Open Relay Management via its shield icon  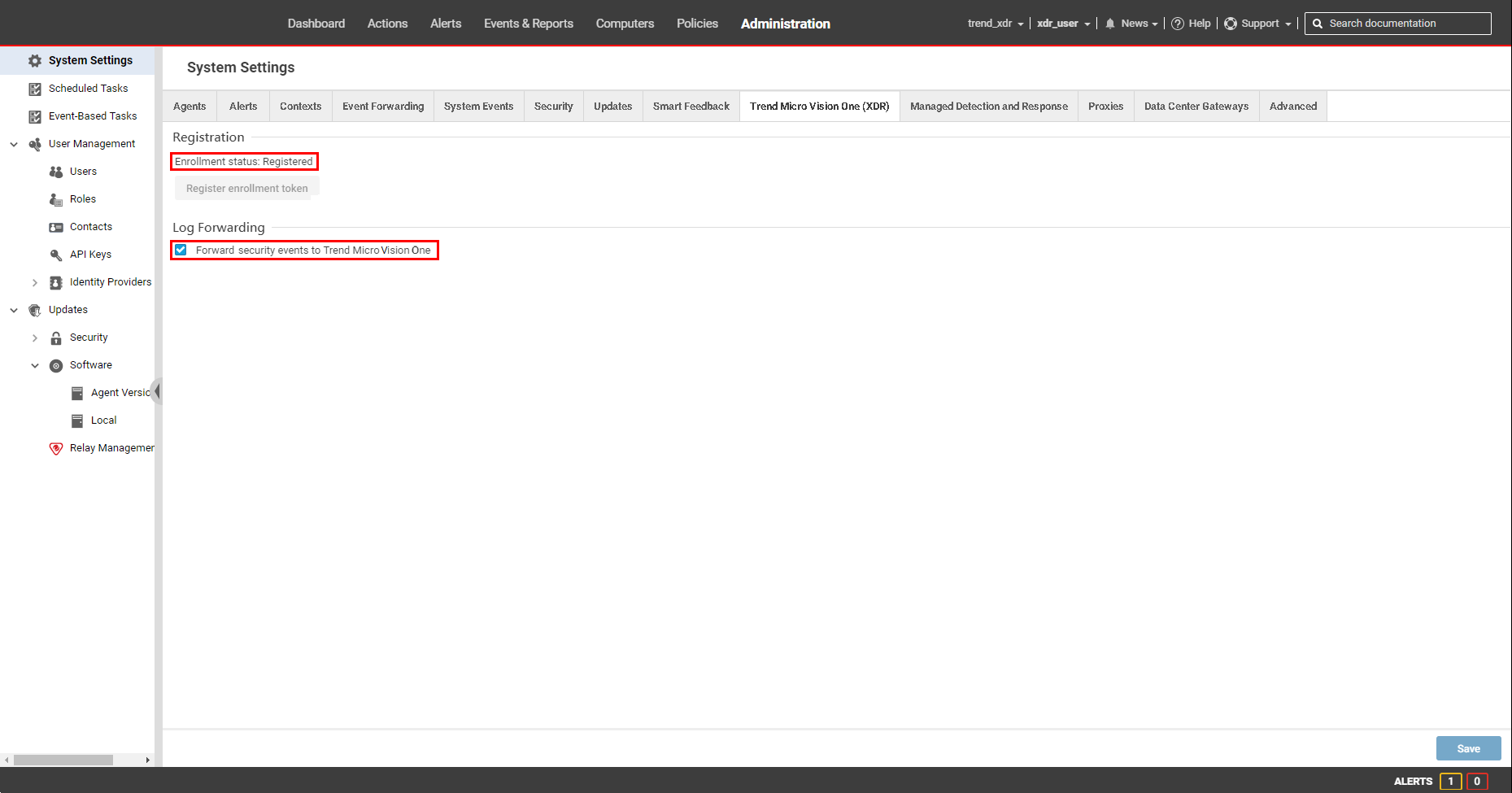pyautogui.click(x=55, y=447)
